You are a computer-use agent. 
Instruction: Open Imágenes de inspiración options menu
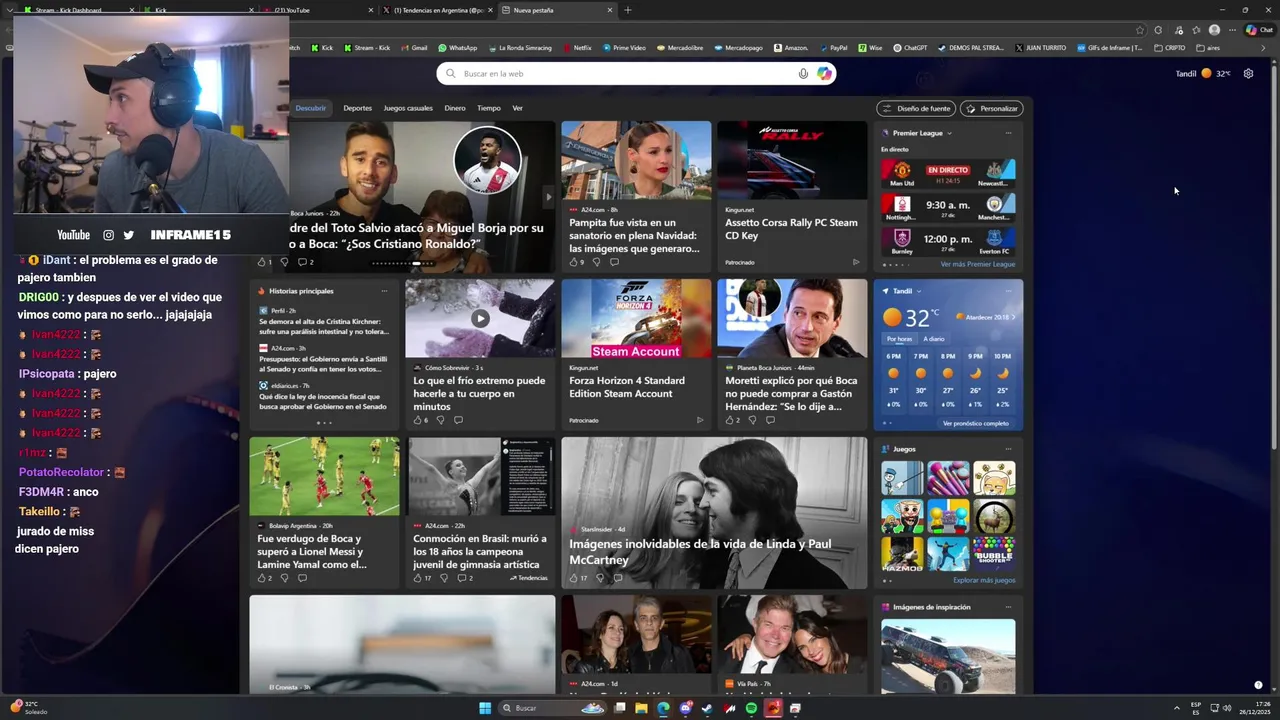point(1008,607)
